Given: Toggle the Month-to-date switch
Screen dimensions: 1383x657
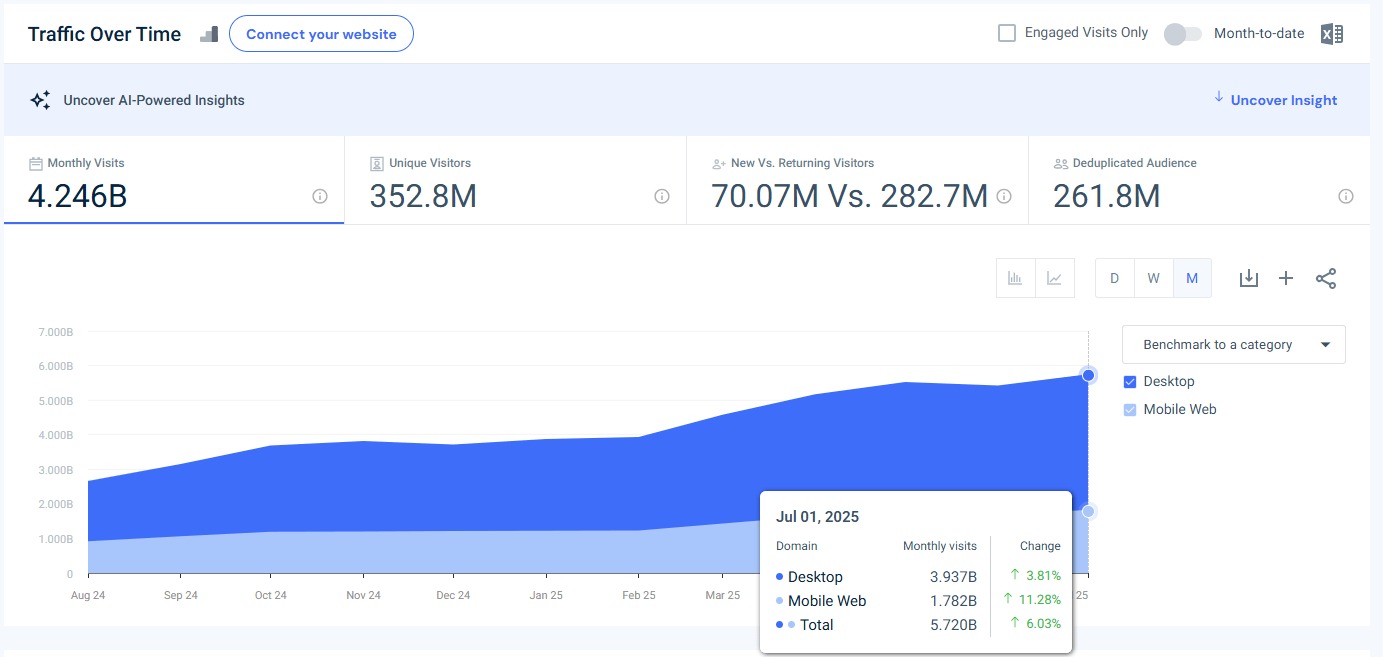Looking at the screenshot, I should point(1182,34).
